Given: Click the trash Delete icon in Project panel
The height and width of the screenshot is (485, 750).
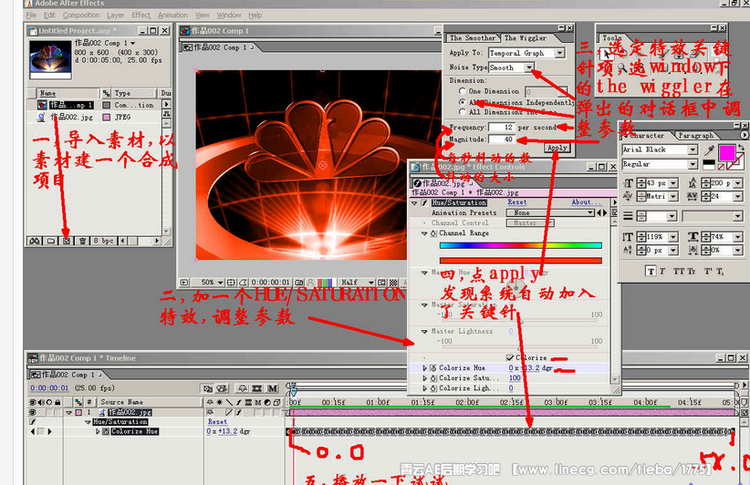Looking at the screenshot, I should [x=83, y=241].
